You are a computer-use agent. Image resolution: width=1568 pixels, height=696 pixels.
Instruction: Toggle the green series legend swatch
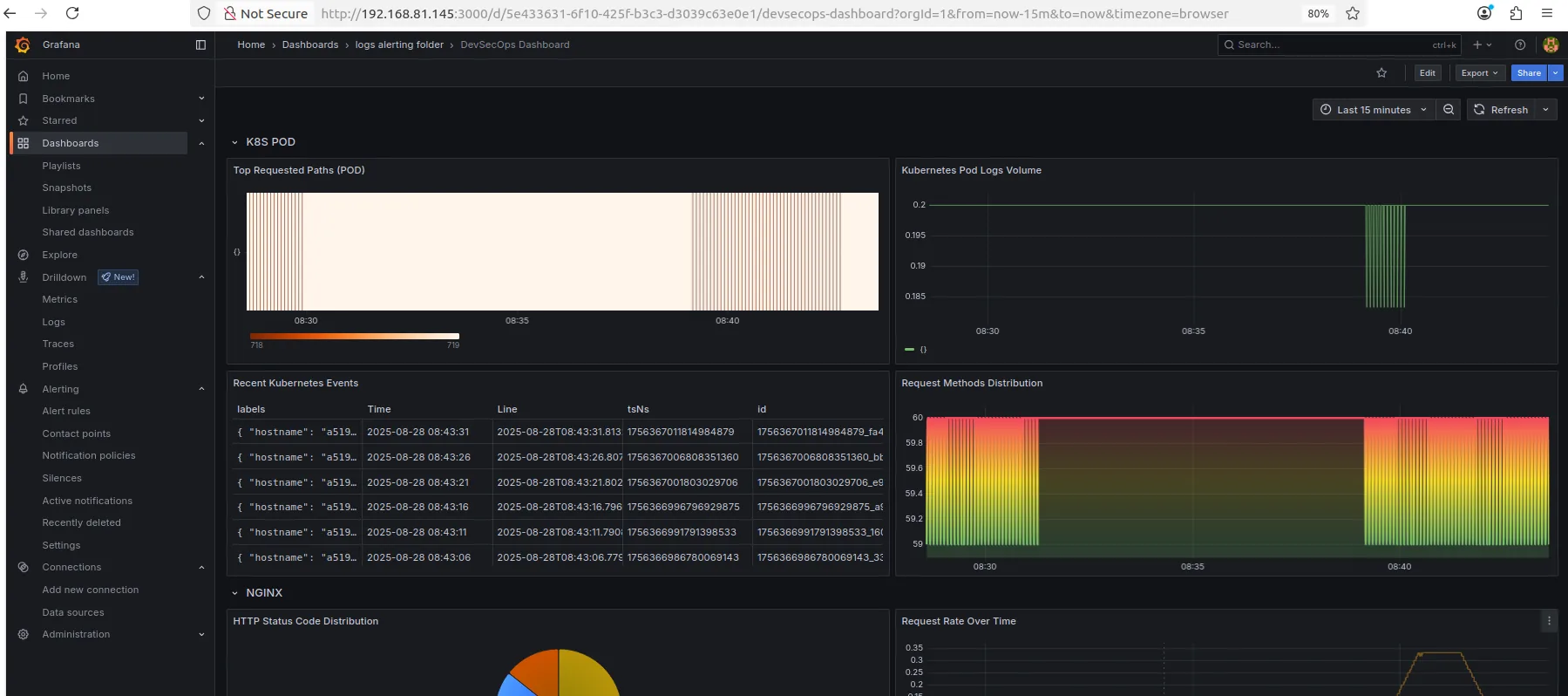910,350
